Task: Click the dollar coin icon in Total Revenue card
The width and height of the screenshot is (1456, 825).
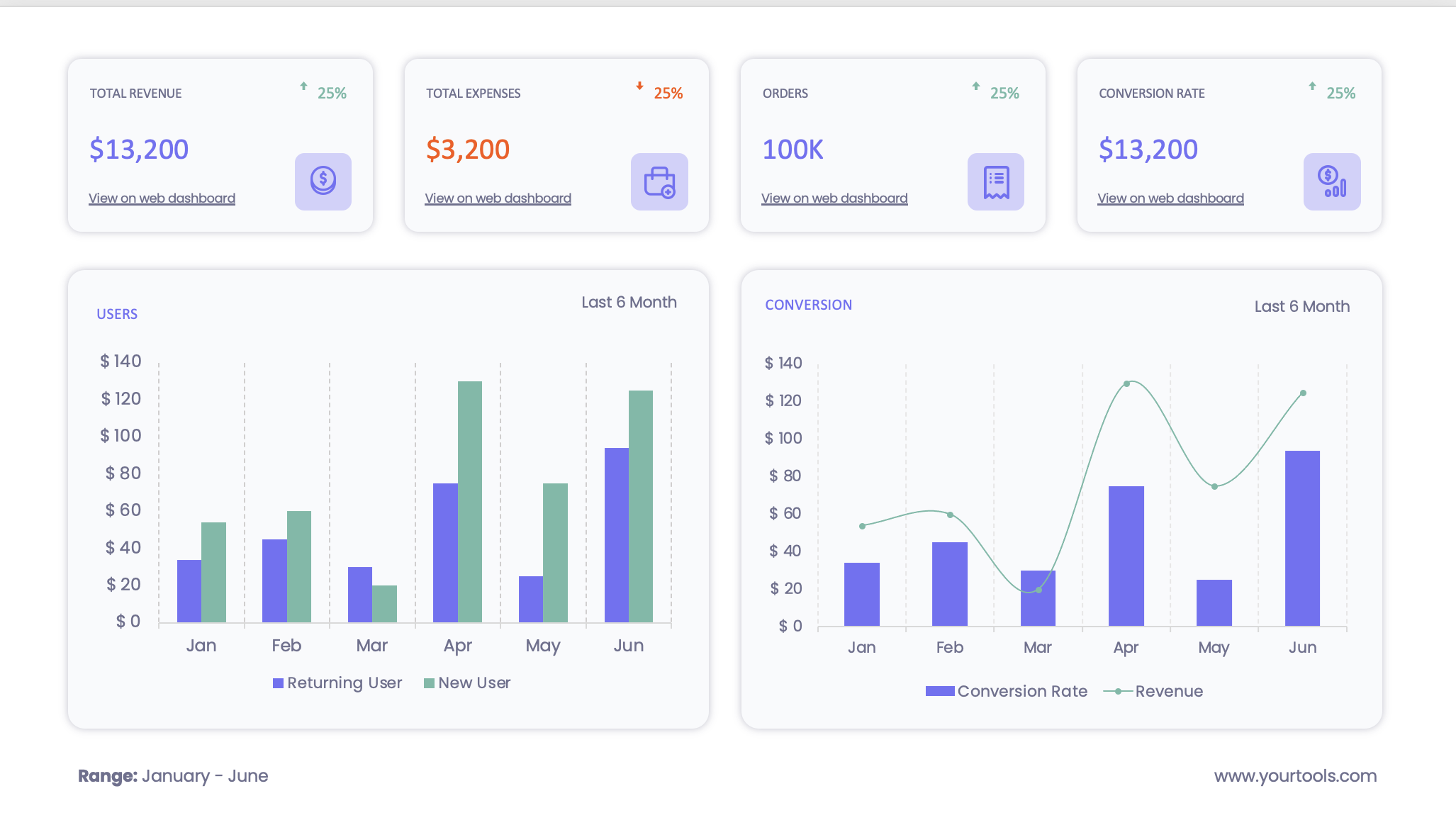Action: 323,181
